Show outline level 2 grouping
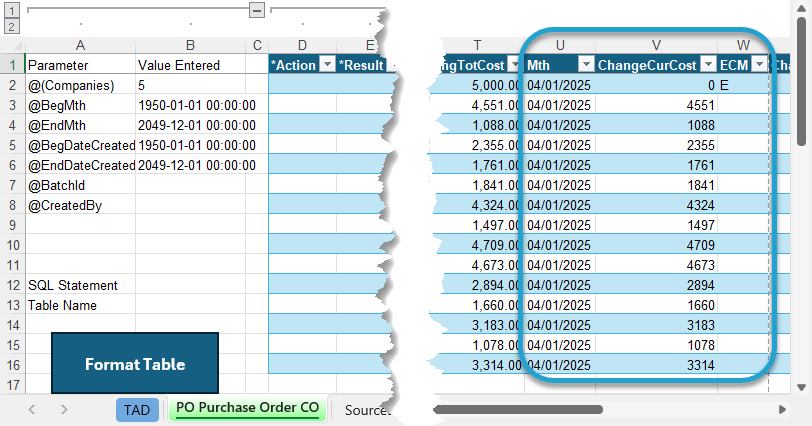 [x=11, y=26]
